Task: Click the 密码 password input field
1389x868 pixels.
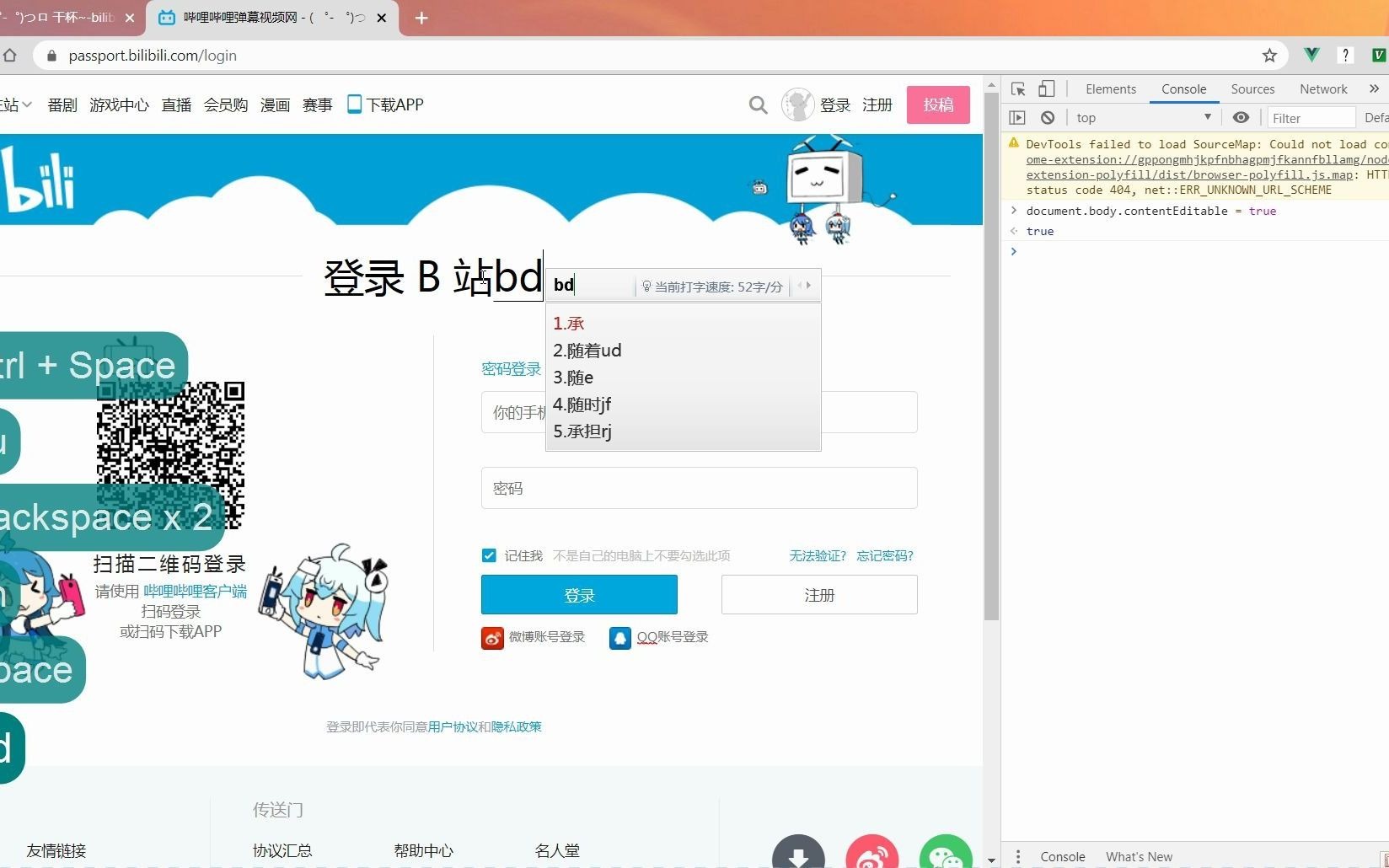Action: tap(699, 488)
